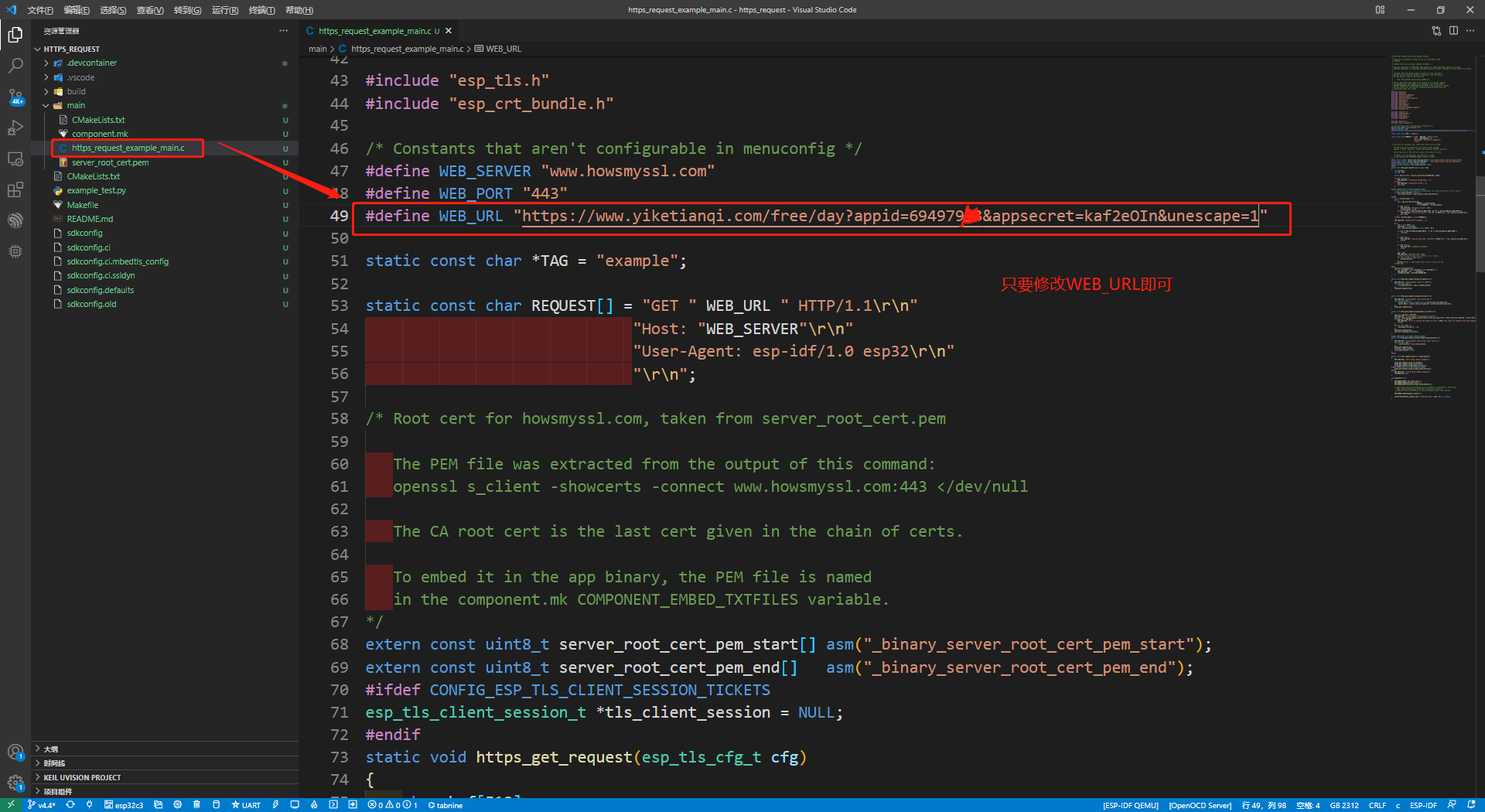Click the flash device lightning icon

tap(275, 805)
